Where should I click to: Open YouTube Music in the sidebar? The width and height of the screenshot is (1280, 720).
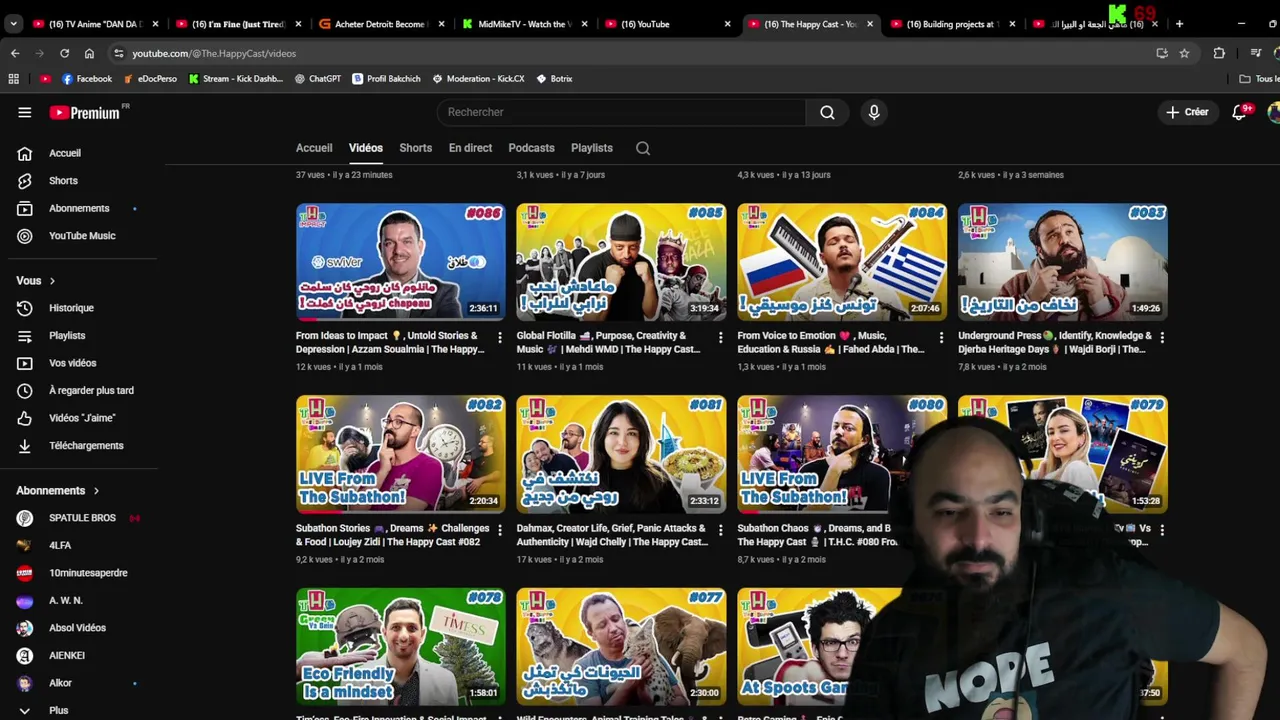pyautogui.click(x=82, y=236)
